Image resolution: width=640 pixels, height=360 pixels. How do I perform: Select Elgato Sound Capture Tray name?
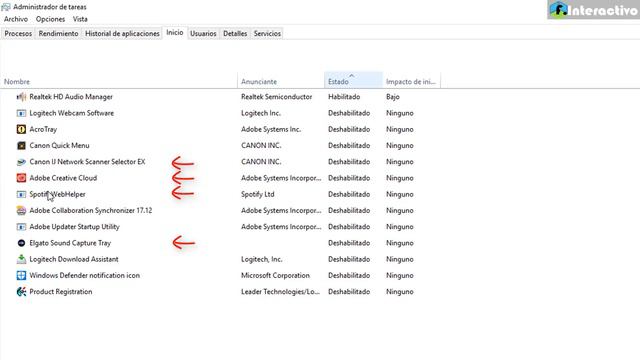point(70,243)
